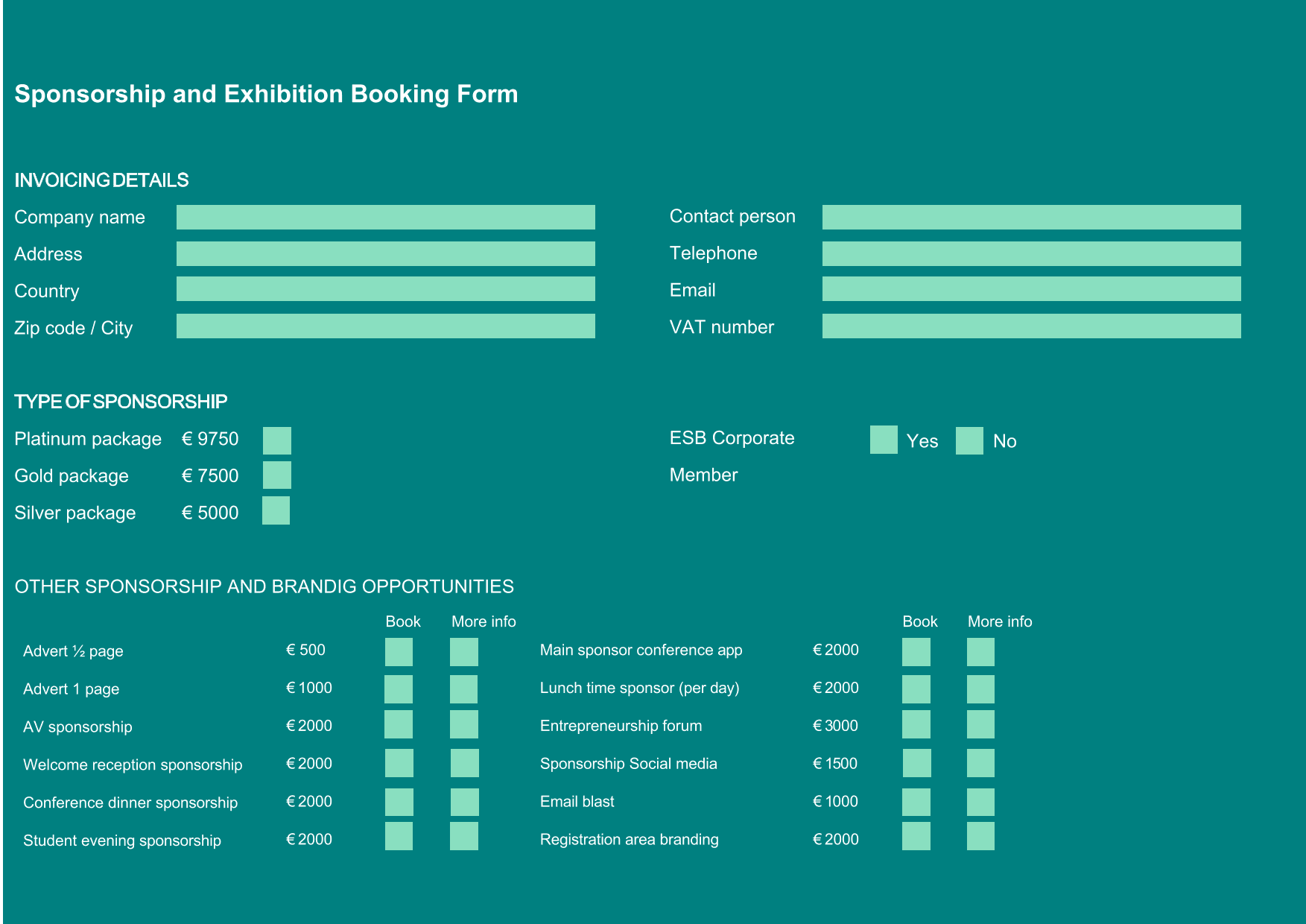Click the Zip code / City field

pyautogui.click(x=385, y=326)
